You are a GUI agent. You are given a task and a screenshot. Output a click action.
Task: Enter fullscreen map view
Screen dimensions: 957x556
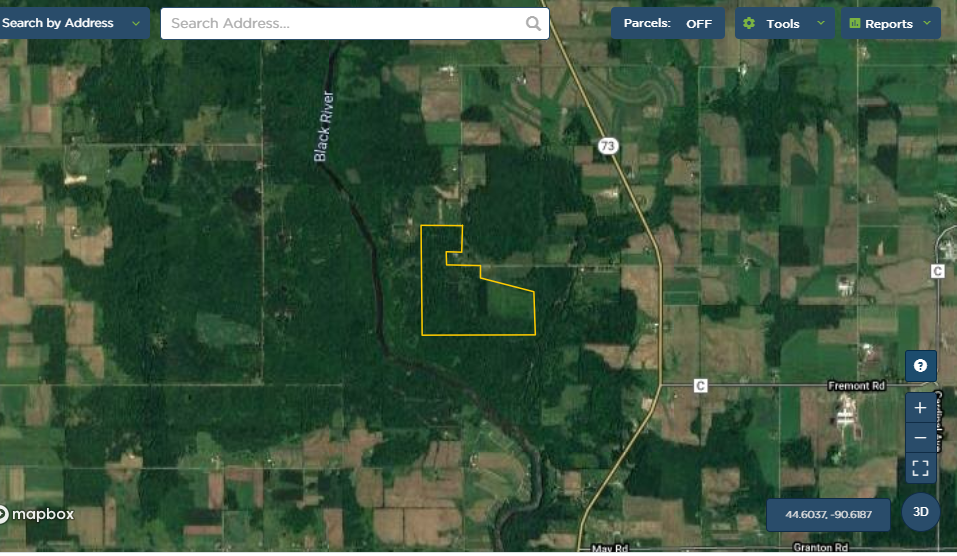[920, 468]
